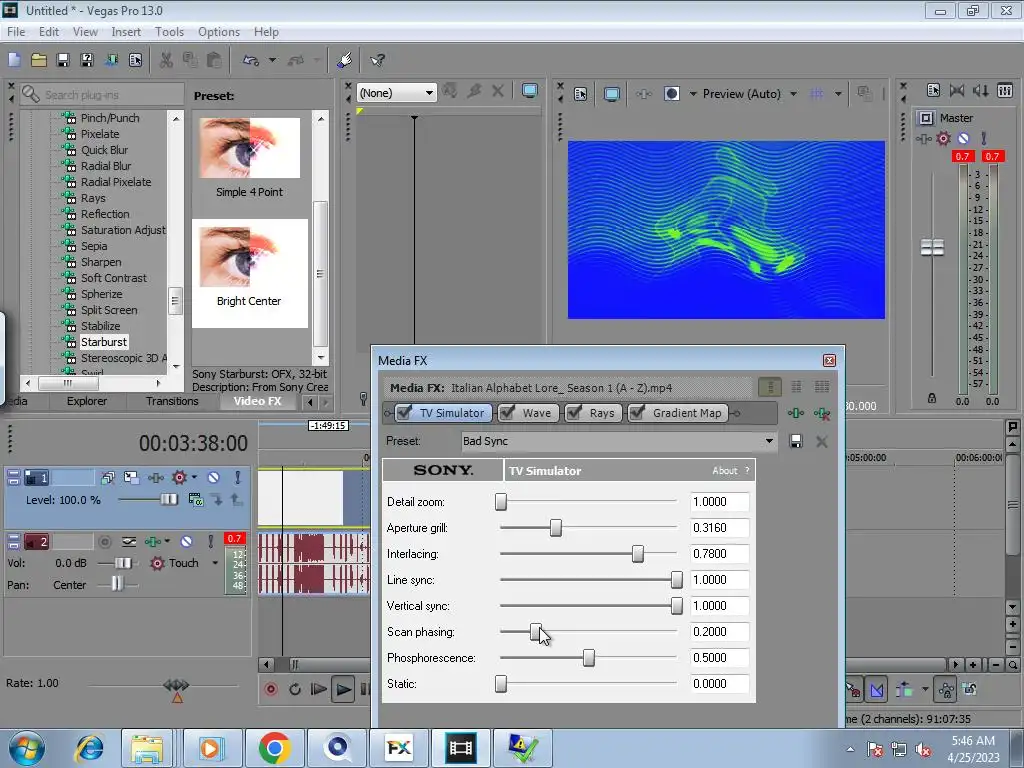The image size is (1024, 768).
Task: Click the downmix output icon in Master panel
Action: [957, 91]
